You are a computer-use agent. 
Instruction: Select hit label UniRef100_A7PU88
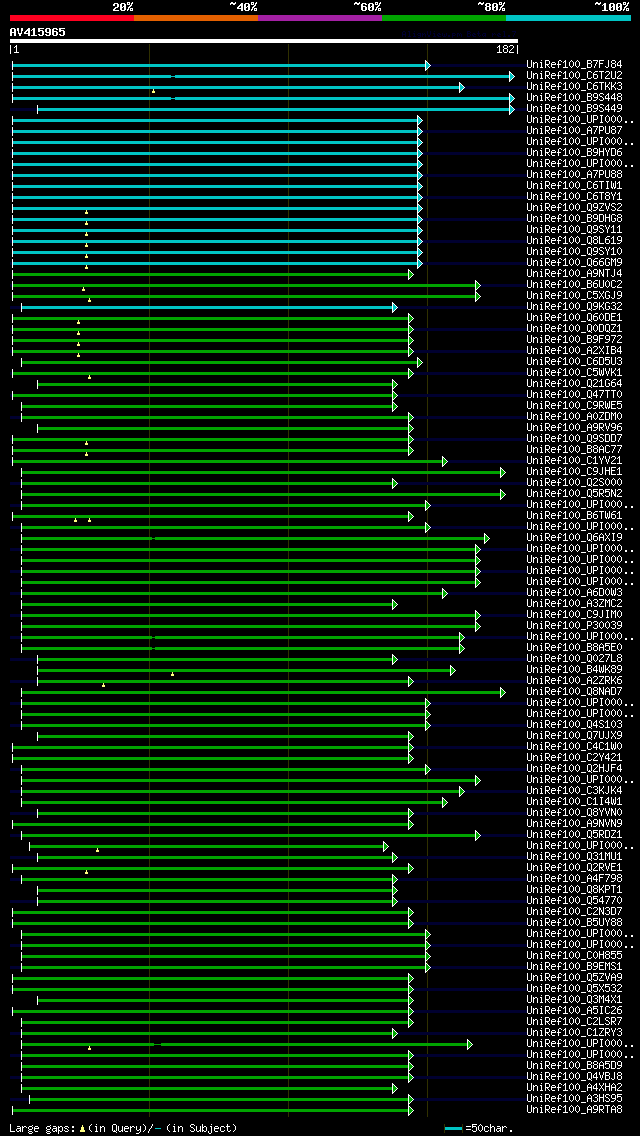(x=574, y=175)
